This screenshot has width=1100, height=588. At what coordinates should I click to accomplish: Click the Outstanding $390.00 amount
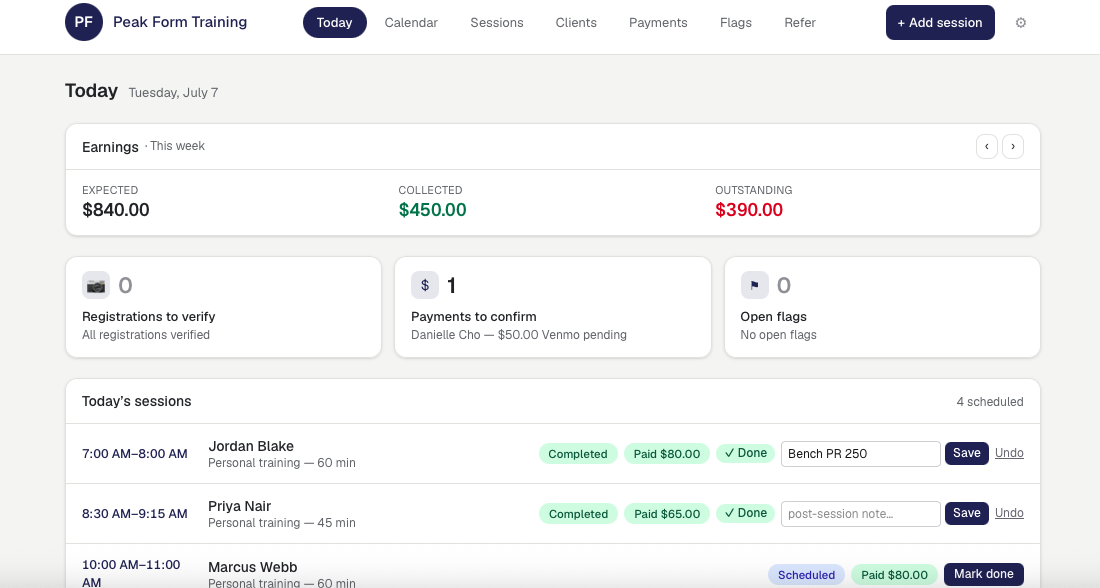[x=749, y=210]
